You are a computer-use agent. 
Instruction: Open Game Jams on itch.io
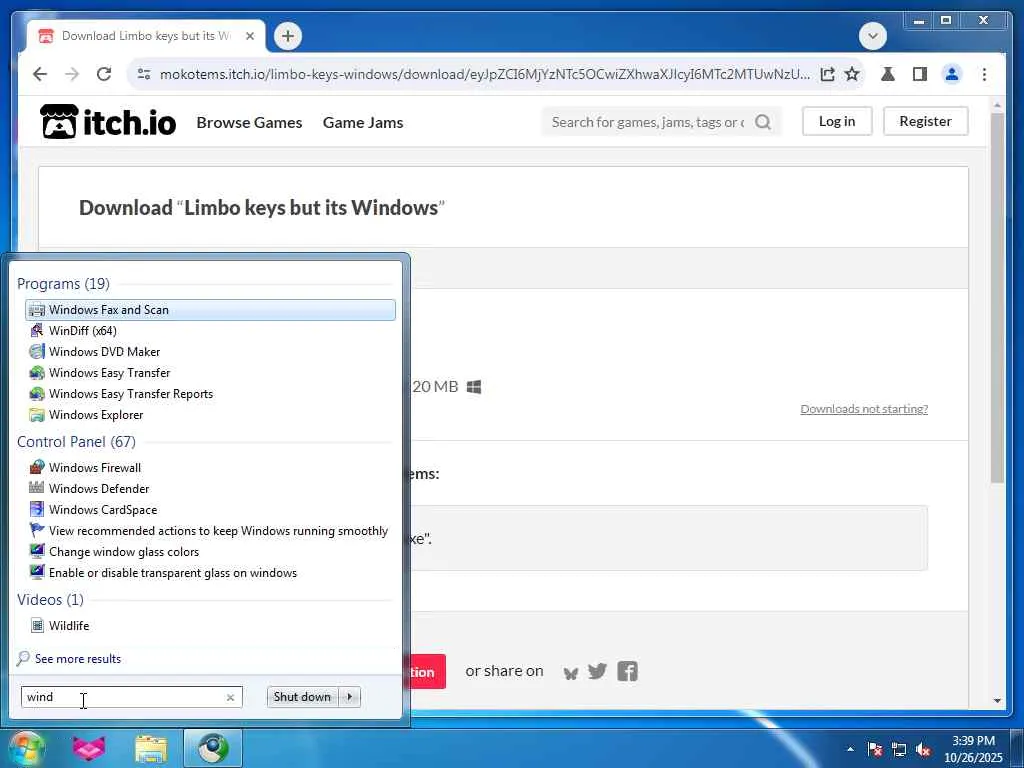(363, 122)
